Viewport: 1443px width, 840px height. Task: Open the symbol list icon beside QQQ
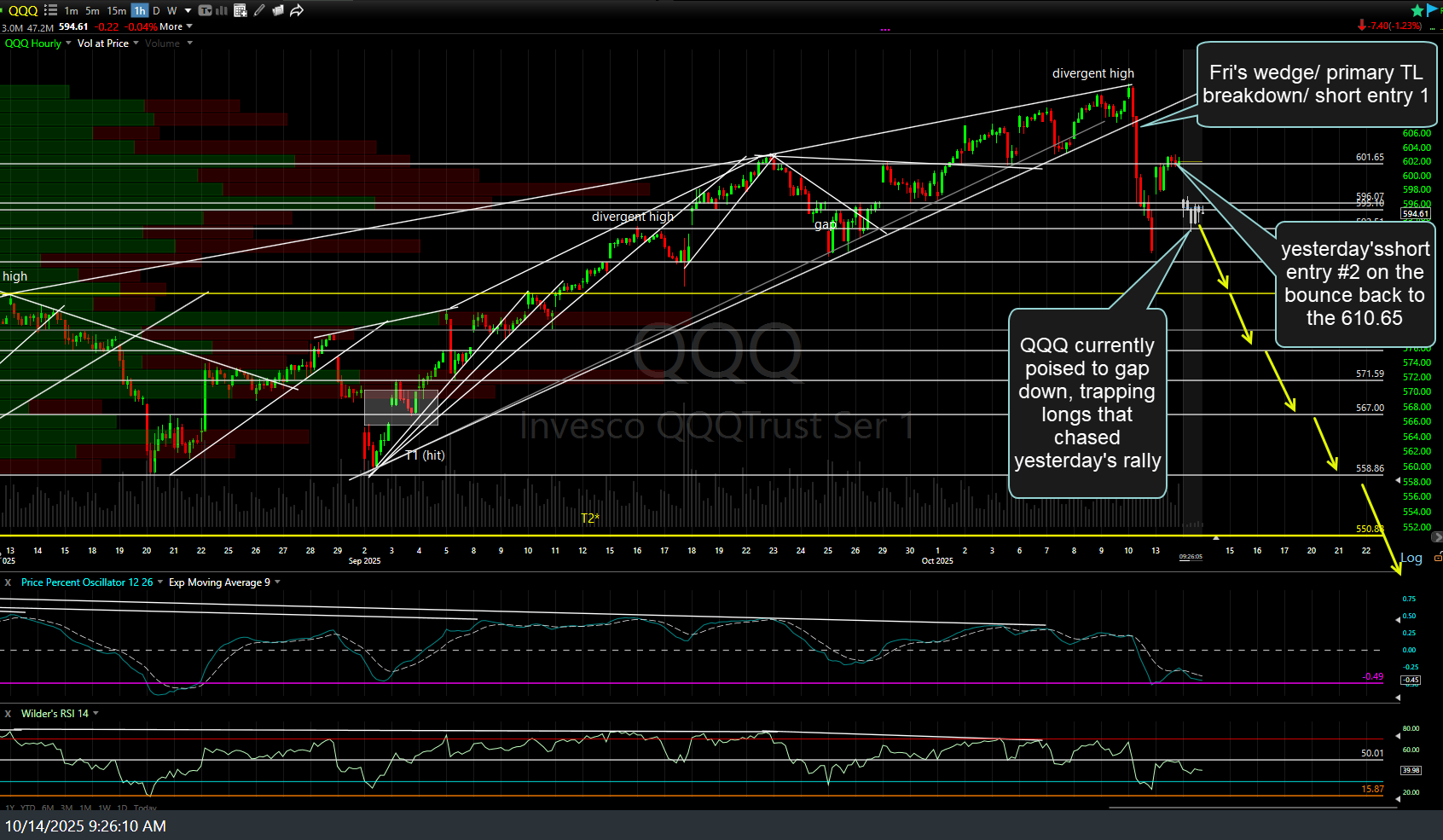click(x=50, y=10)
